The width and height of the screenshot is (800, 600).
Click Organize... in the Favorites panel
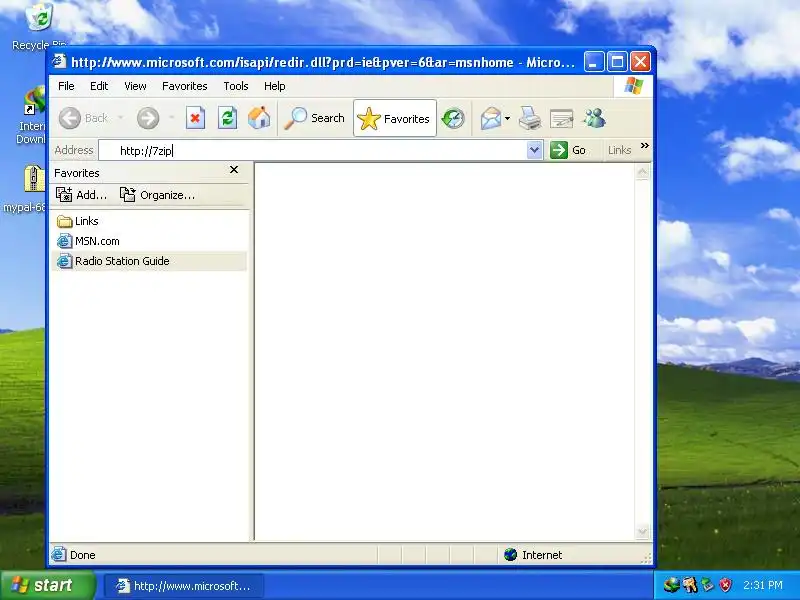tap(157, 195)
